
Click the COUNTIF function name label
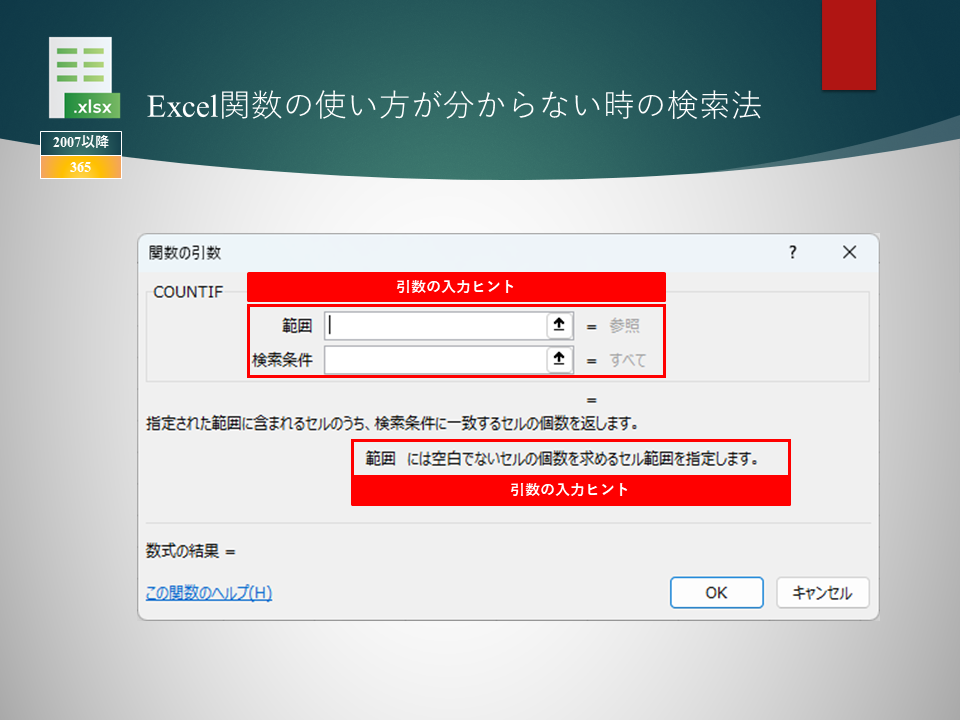click(188, 292)
